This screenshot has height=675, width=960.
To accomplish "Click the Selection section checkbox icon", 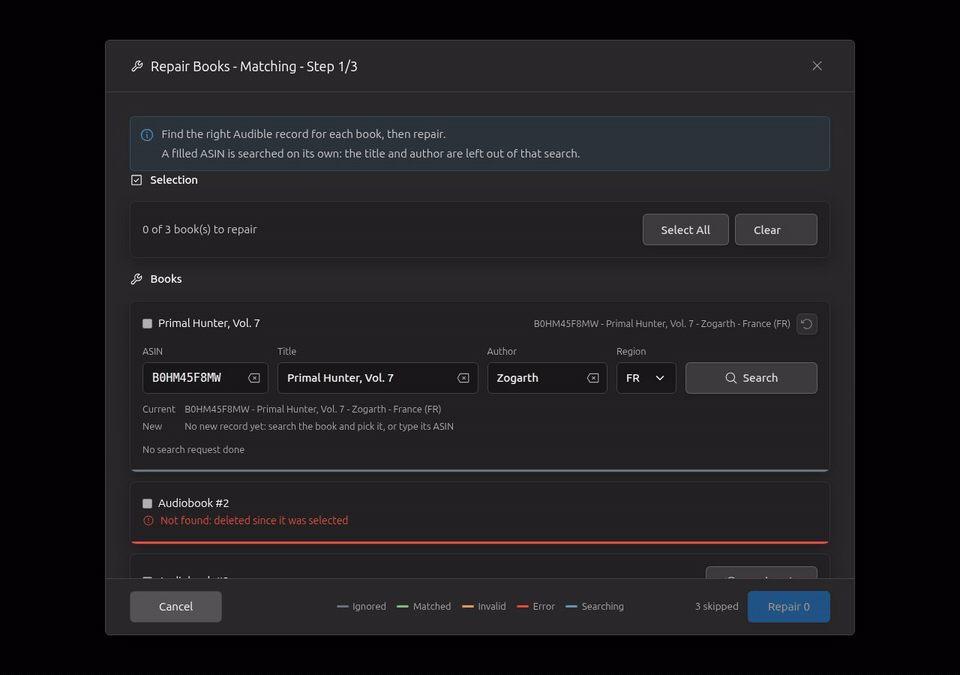I will (x=137, y=180).
